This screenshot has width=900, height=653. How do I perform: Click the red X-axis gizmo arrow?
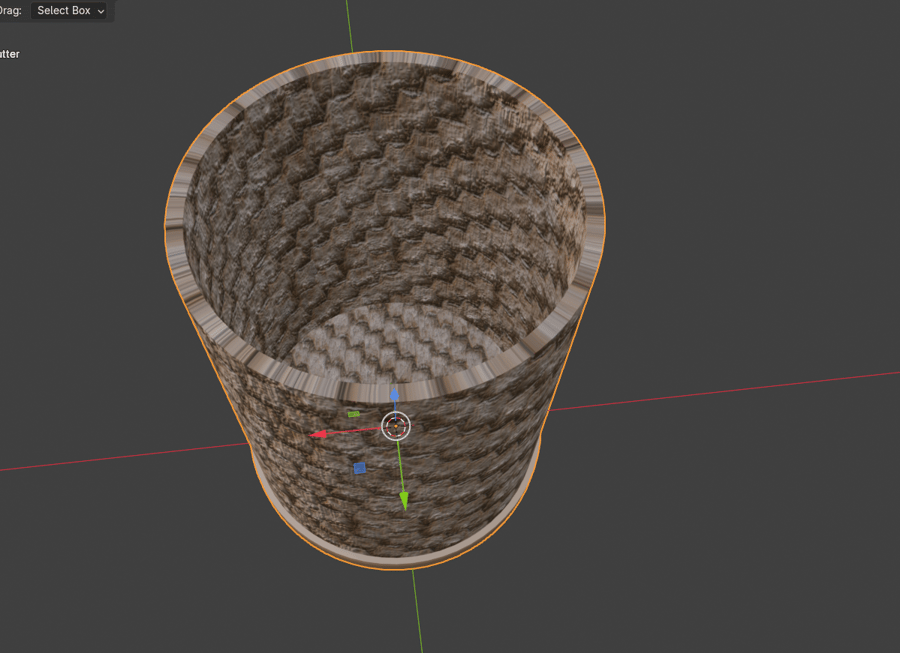click(x=318, y=434)
